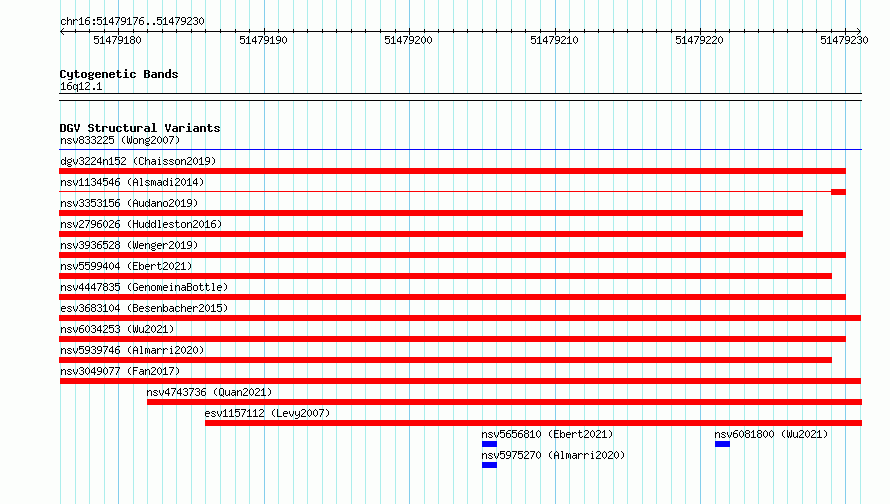This screenshot has width=890, height=504.
Task: Click the thin blue nsv833225 variant line
Action: (x=460, y=150)
